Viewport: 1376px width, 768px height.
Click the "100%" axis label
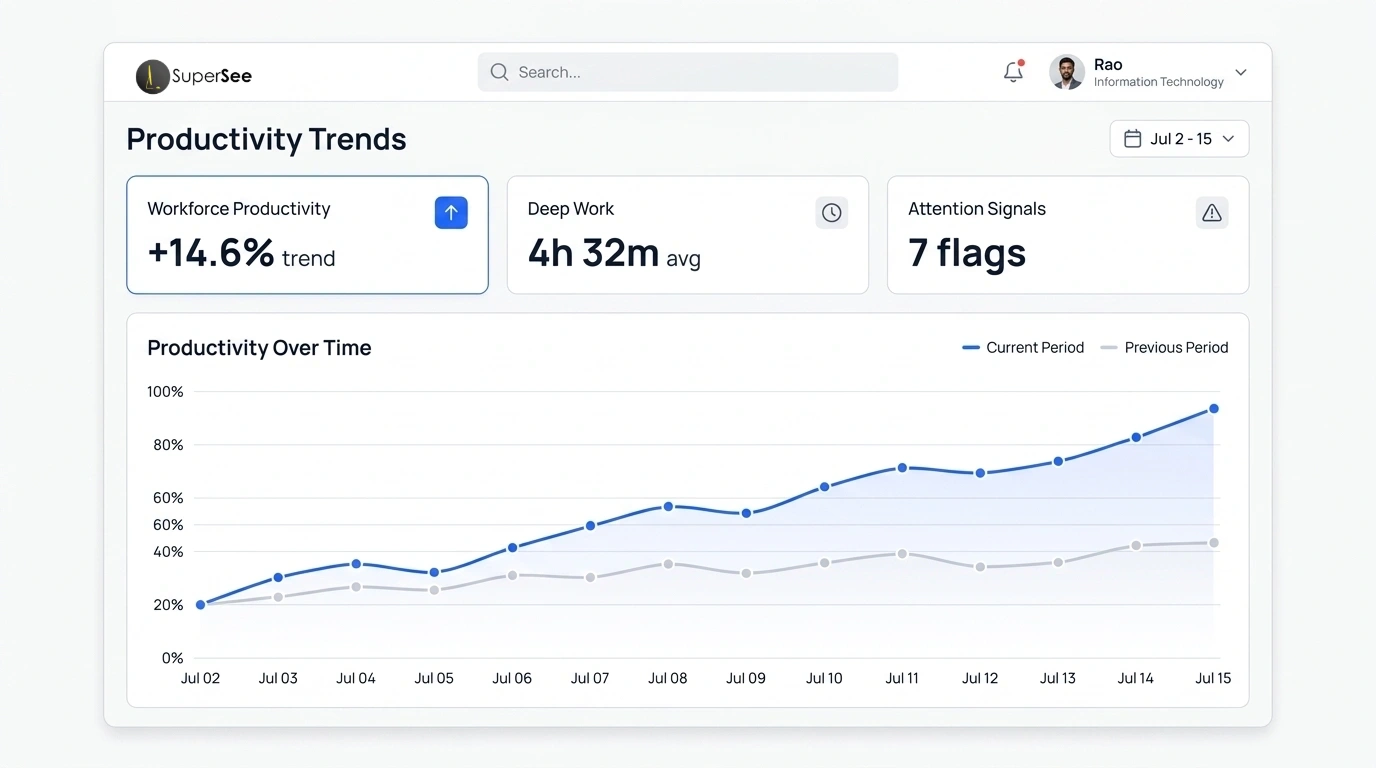tap(165, 392)
